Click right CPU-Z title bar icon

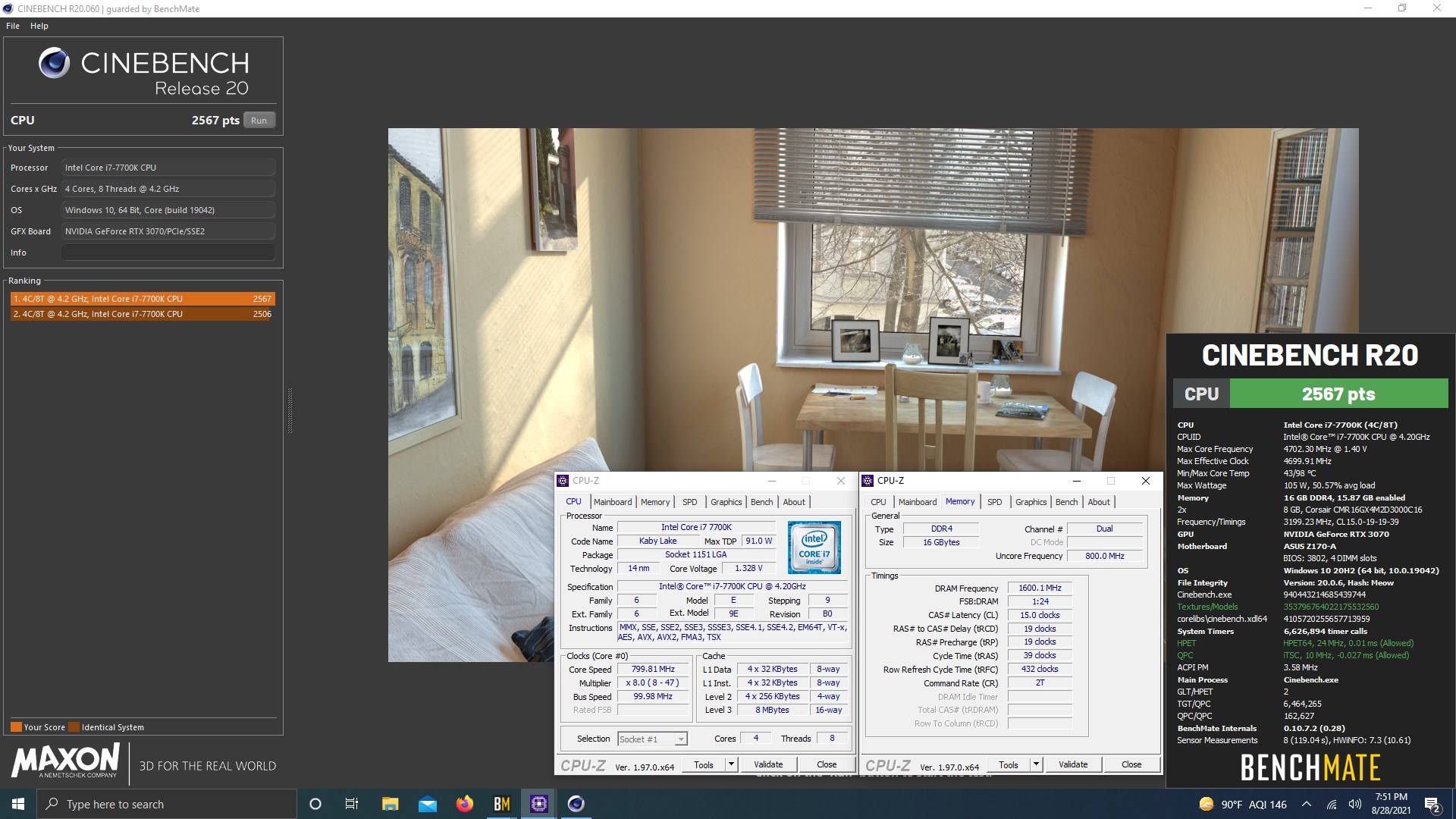coord(868,481)
